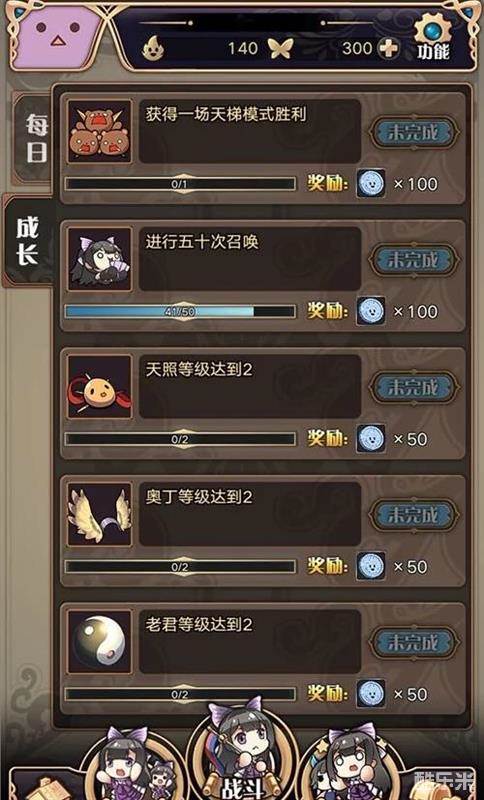
Task: Open the 战斗 battle button at bottom
Action: pos(243,753)
